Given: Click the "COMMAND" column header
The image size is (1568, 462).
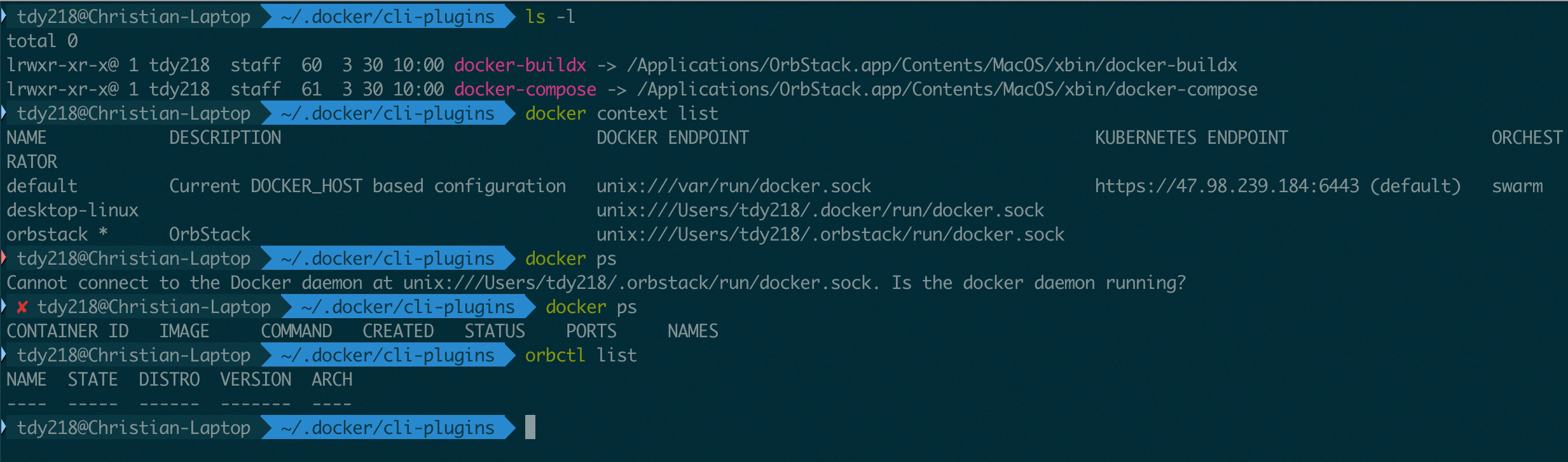Looking at the screenshot, I should [x=296, y=331].
